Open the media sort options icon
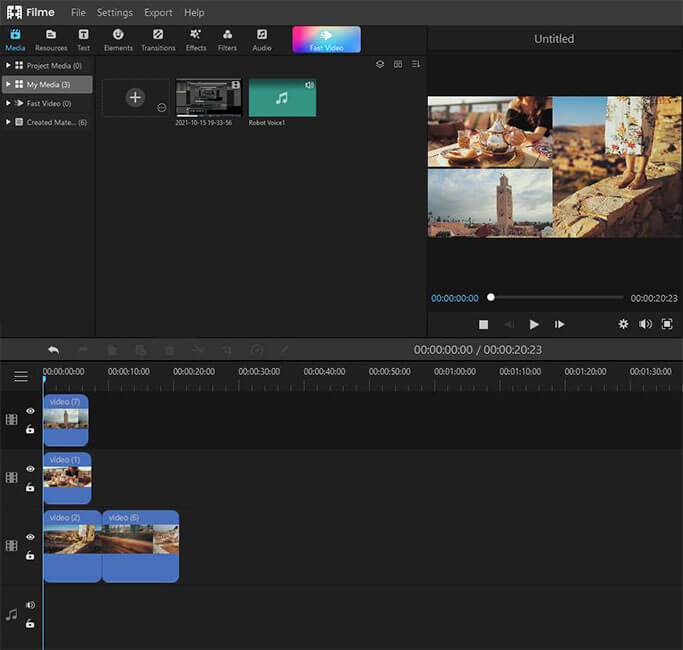This screenshot has width=683, height=650. (x=416, y=64)
